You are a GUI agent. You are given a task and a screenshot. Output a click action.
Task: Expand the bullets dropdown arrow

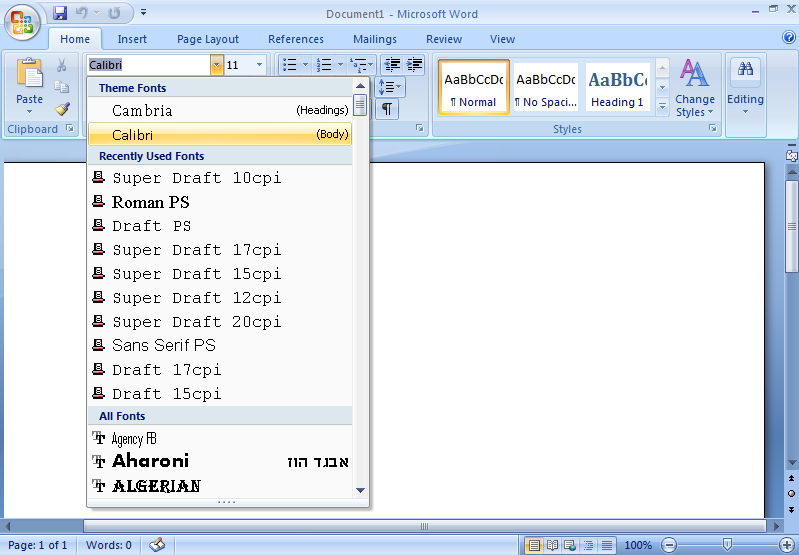305,65
